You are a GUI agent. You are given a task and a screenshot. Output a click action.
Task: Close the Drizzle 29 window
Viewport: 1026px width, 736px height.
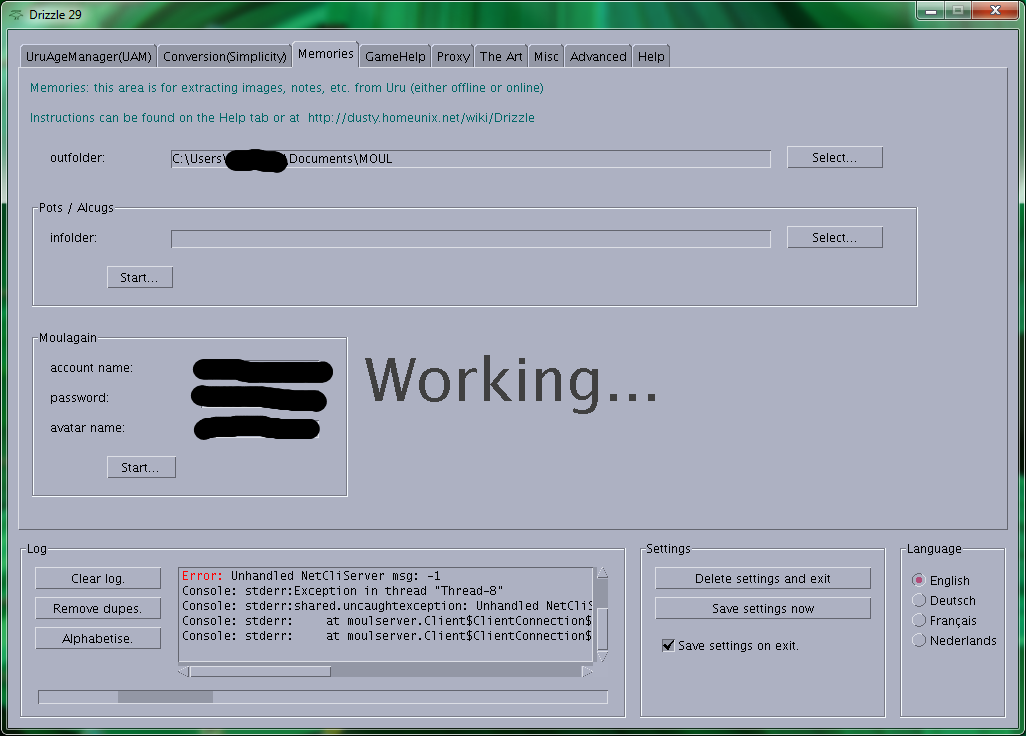coord(995,10)
